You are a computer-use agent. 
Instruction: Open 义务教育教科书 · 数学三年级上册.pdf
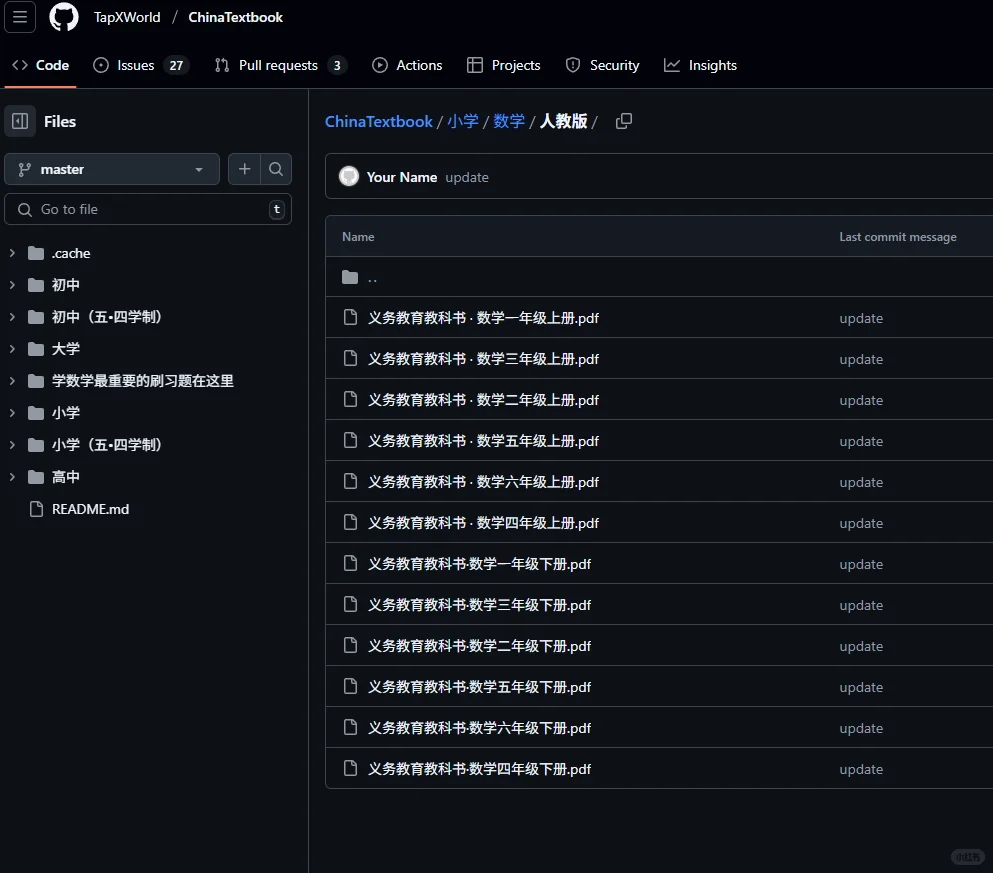(x=483, y=359)
